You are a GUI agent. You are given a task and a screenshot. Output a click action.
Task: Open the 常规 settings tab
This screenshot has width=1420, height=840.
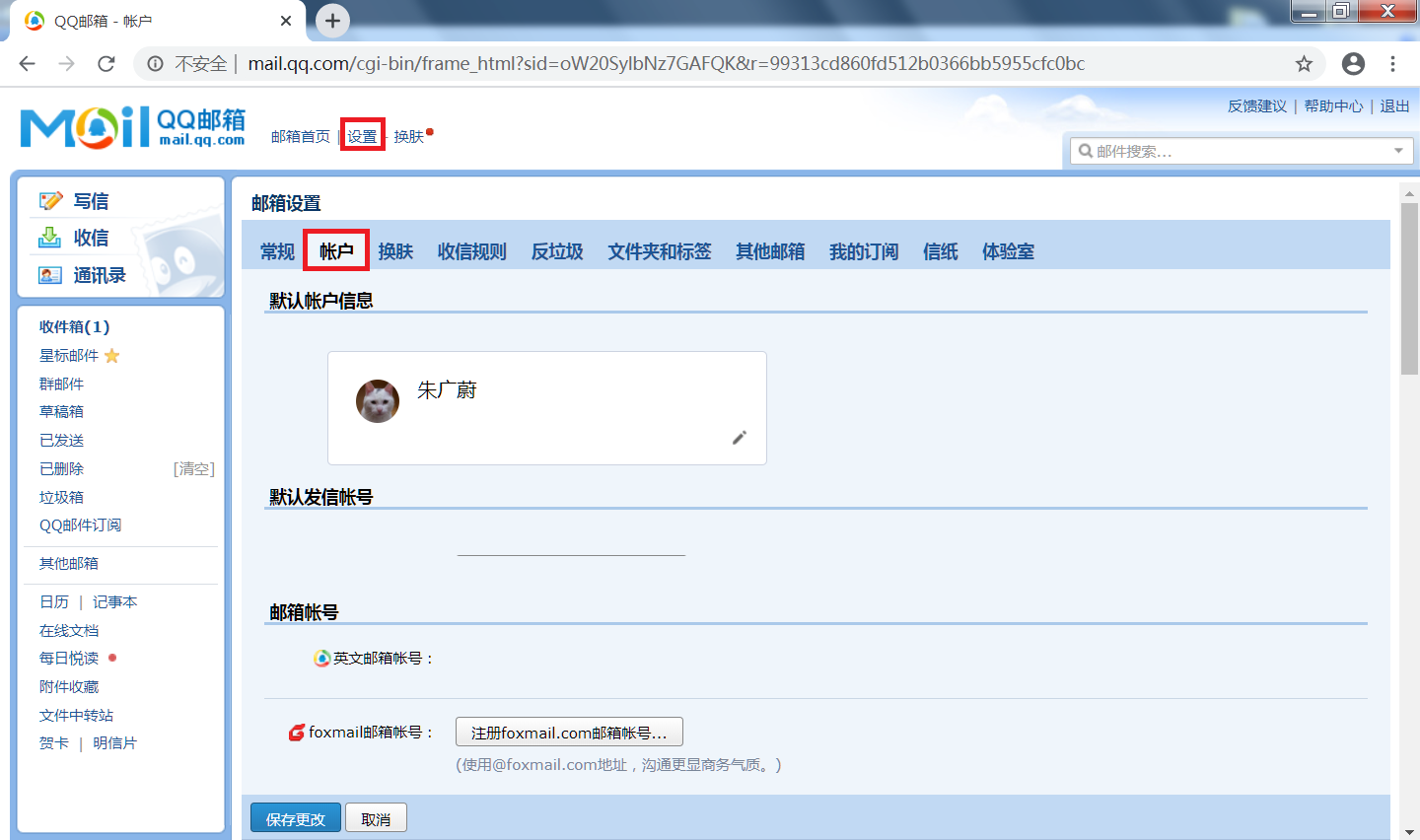pos(277,251)
